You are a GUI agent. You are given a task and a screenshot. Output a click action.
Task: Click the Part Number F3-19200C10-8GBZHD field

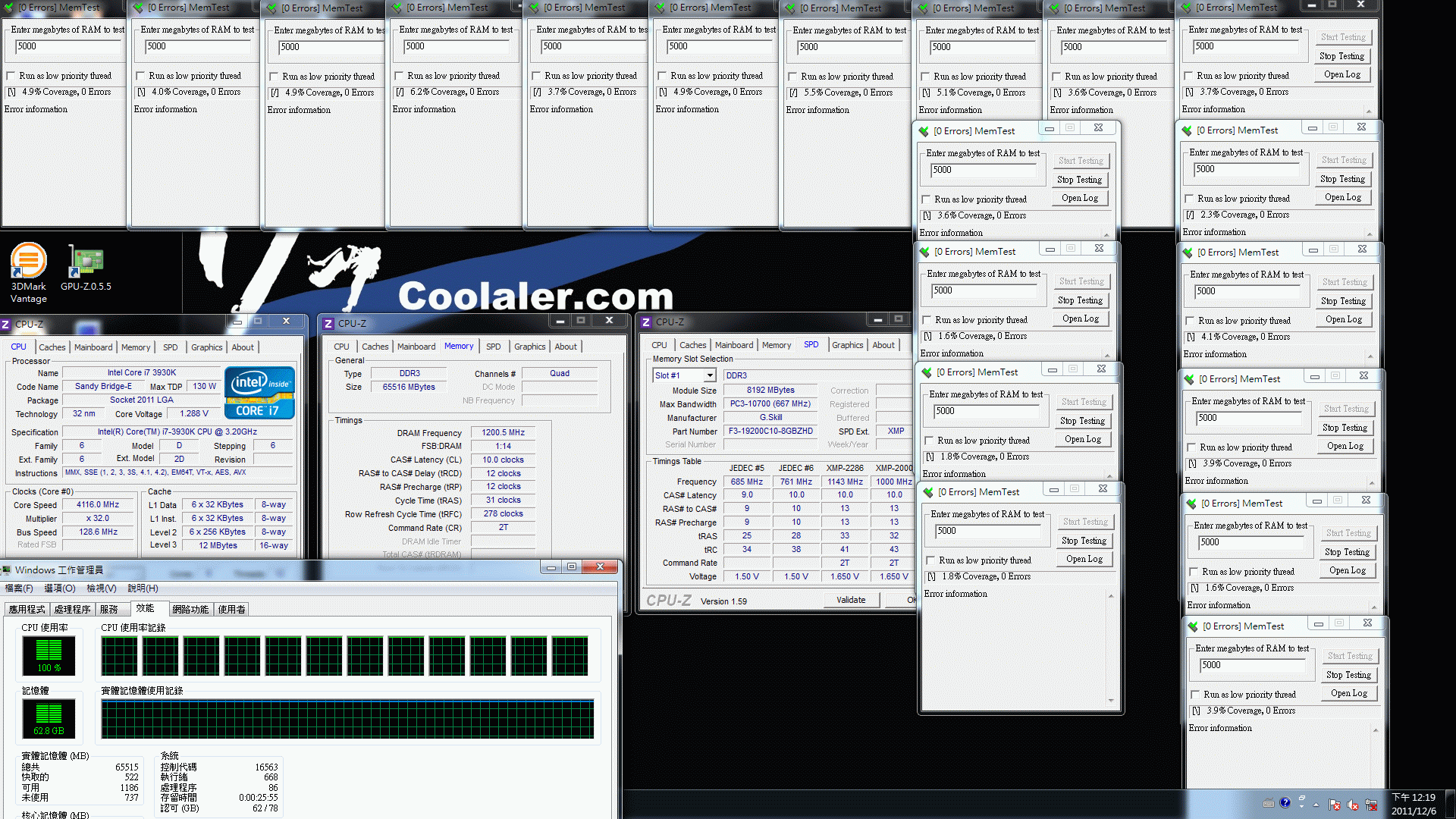pos(770,431)
